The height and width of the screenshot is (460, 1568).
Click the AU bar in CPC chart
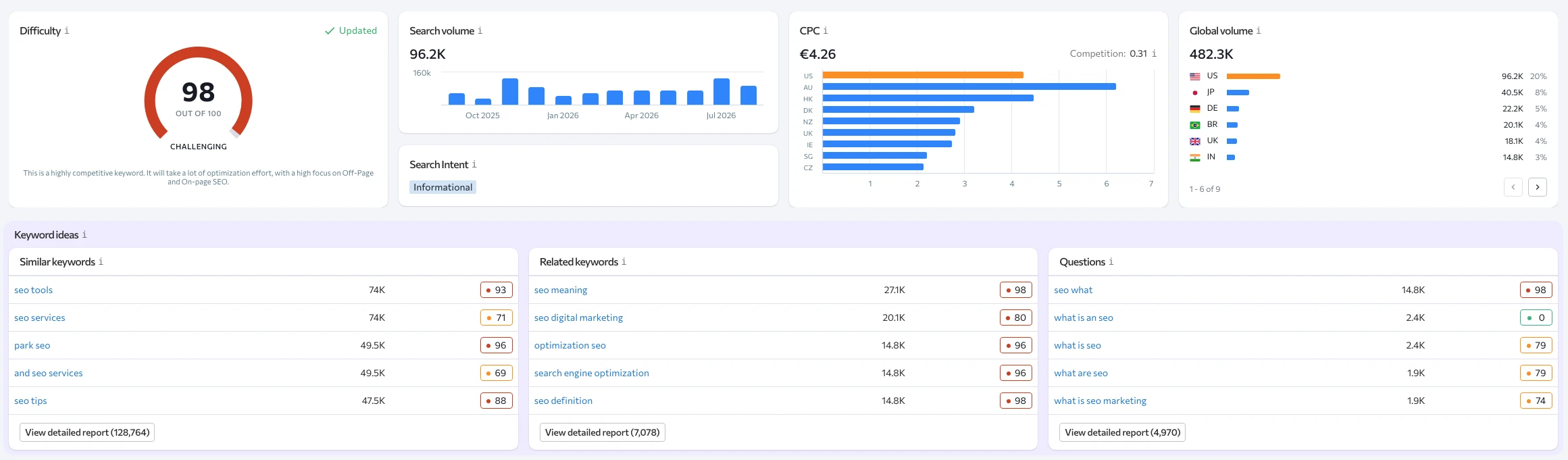[969, 86]
